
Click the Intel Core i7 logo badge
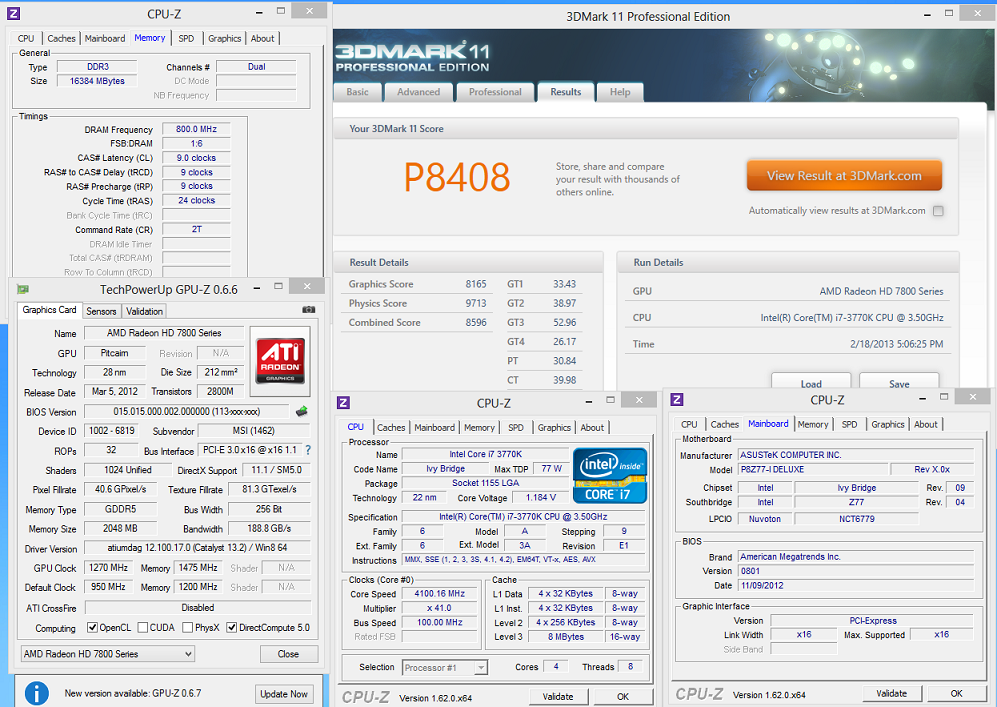tap(609, 475)
